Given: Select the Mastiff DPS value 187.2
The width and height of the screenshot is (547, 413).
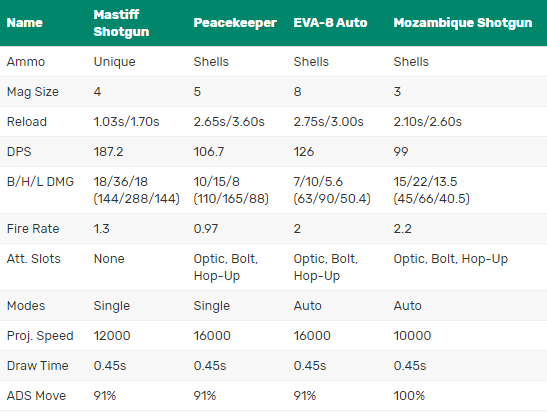Looking at the screenshot, I should coord(108,152).
